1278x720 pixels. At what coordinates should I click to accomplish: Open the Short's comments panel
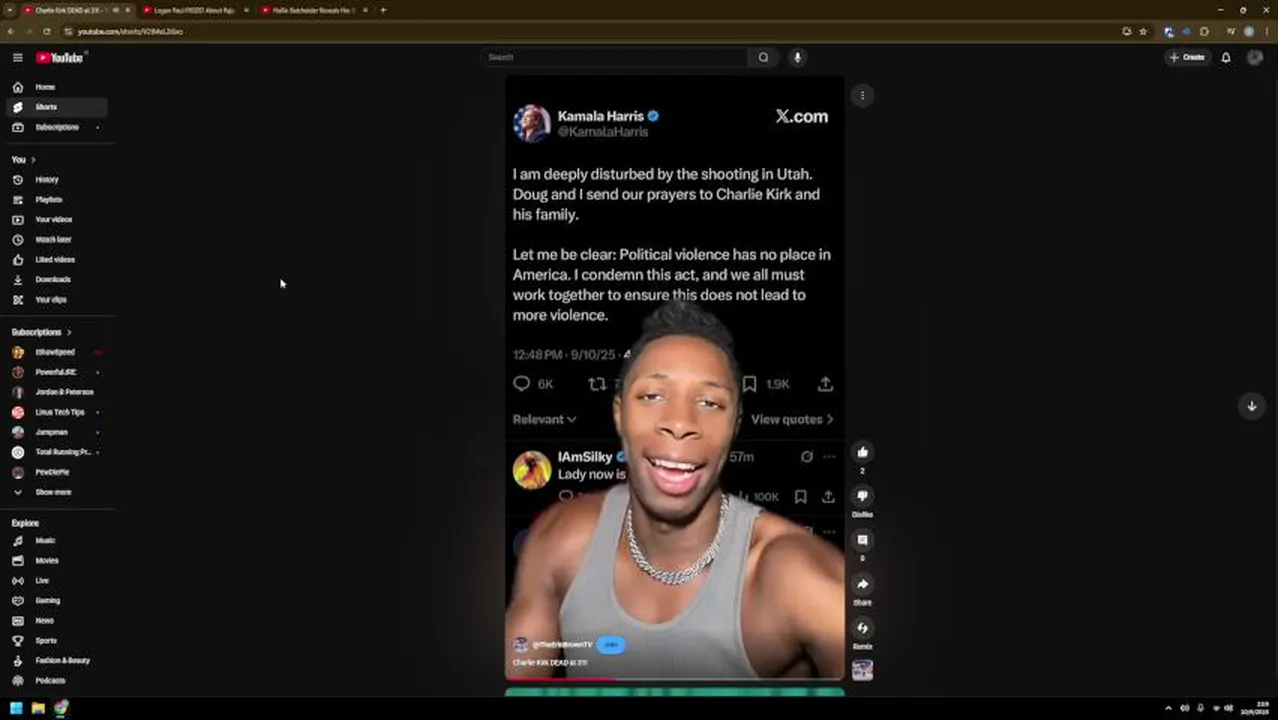point(862,540)
